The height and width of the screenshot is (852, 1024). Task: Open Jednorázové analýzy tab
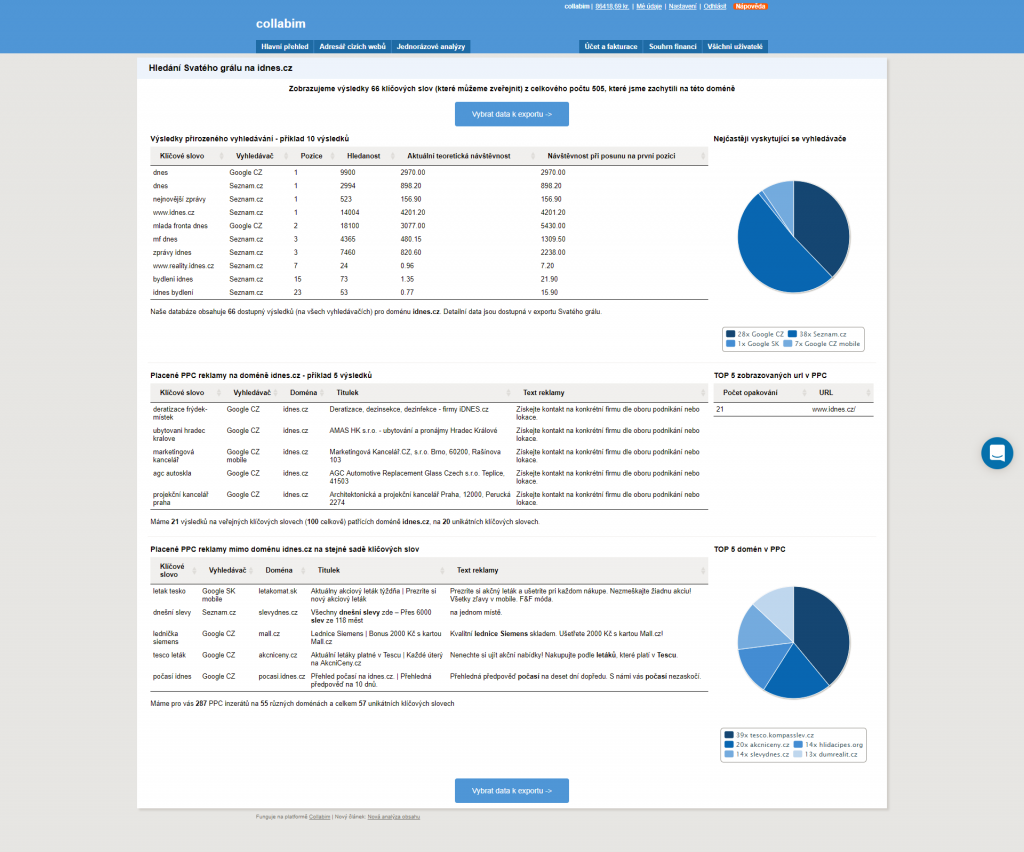430,46
